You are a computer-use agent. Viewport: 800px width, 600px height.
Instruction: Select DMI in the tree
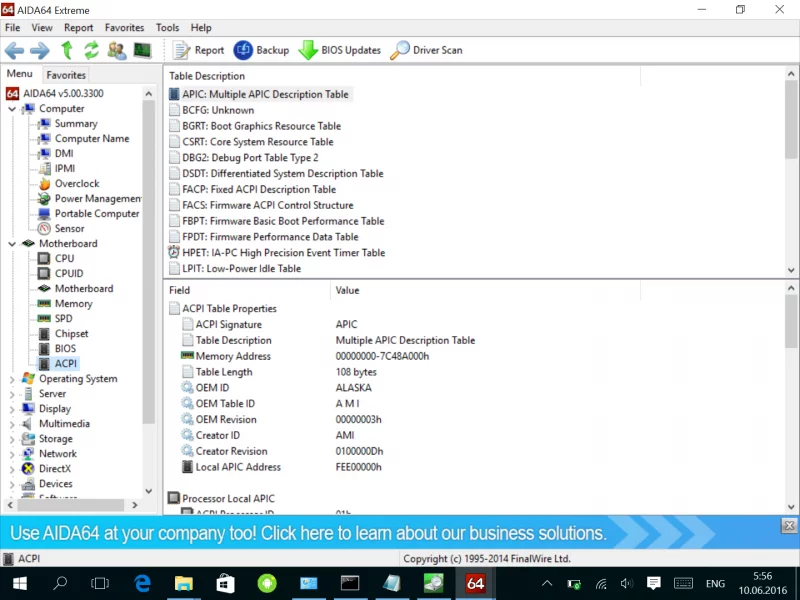point(64,154)
